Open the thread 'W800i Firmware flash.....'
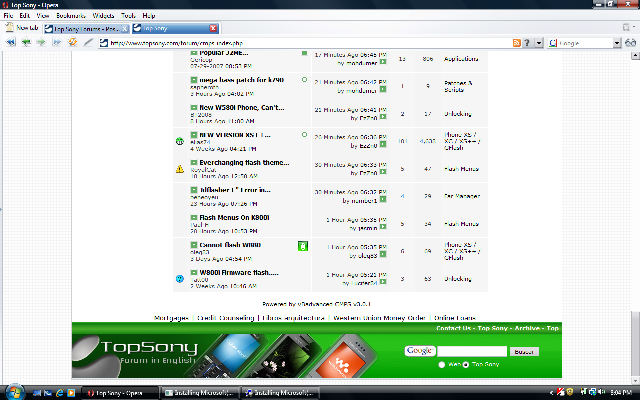The height and width of the screenshot is (400, 640). pos(239,272)
